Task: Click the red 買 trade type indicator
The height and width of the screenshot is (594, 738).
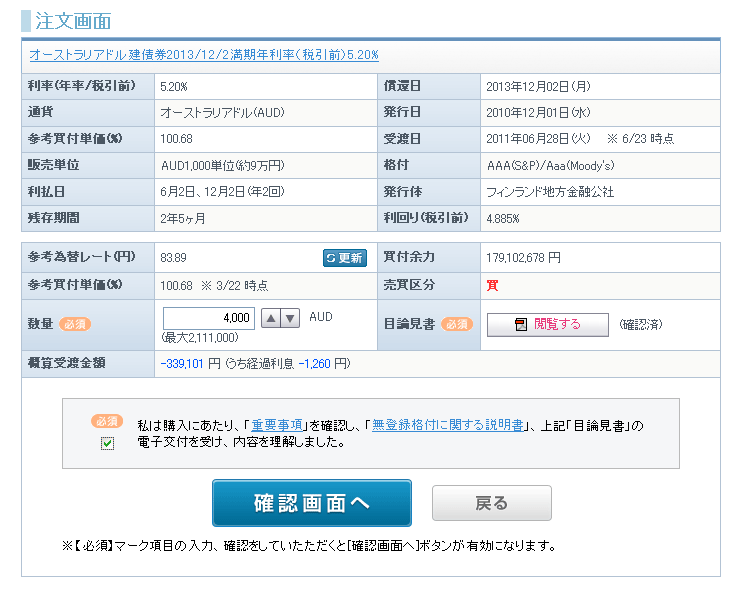Action: tap(492, 285)
